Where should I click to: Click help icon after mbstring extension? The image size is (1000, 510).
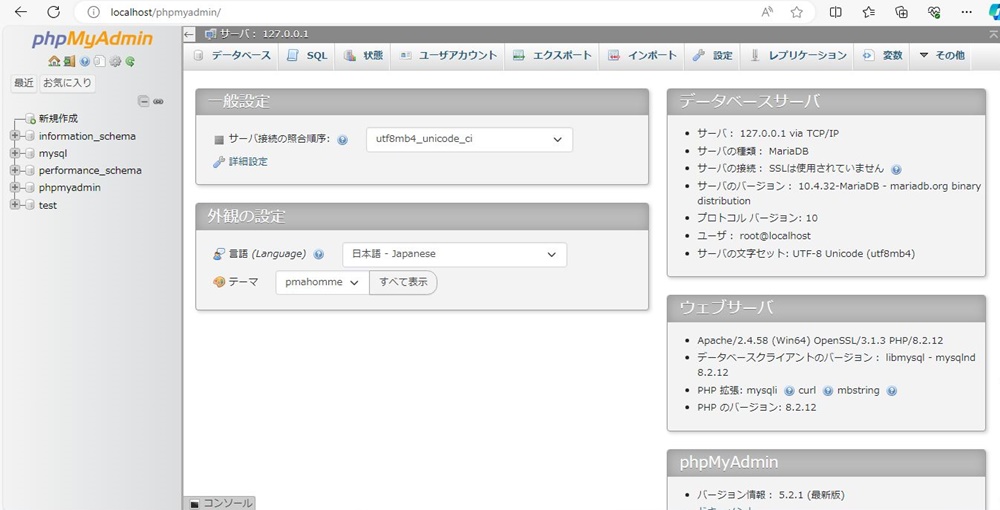tap(892, 390)
